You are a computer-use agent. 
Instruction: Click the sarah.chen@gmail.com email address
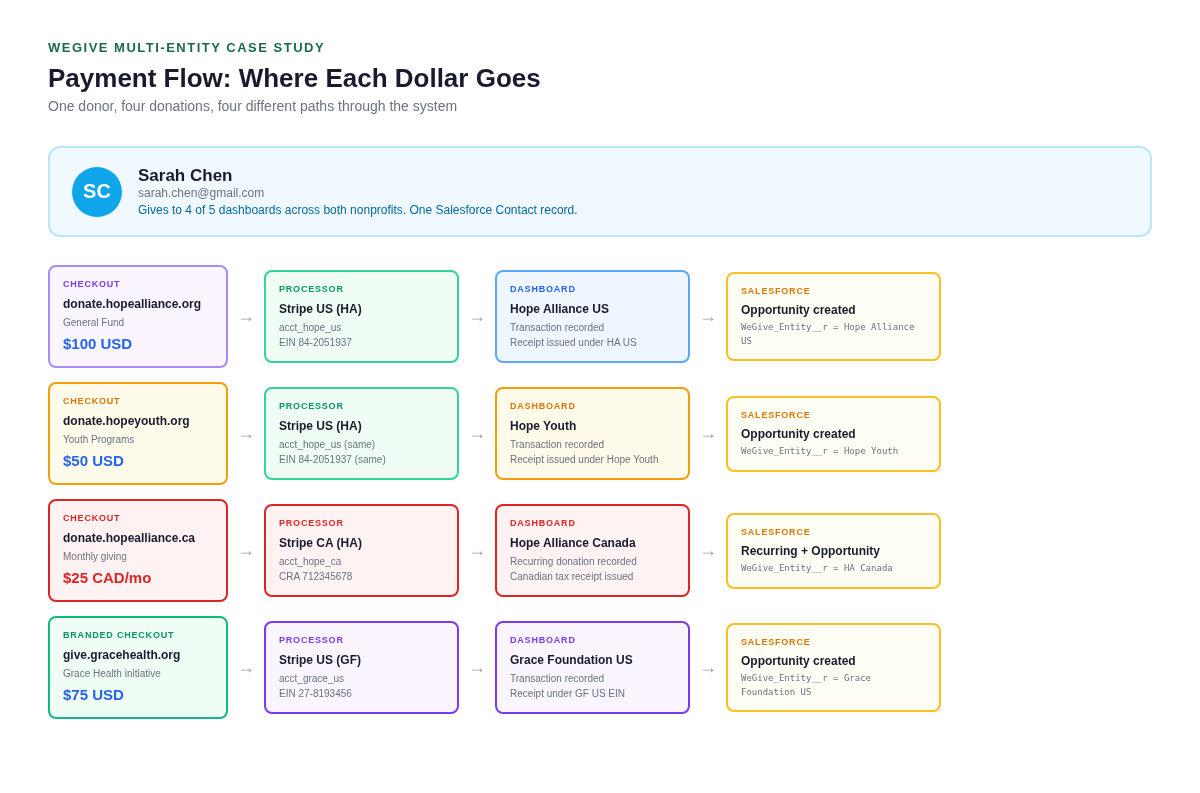(201, 193)
